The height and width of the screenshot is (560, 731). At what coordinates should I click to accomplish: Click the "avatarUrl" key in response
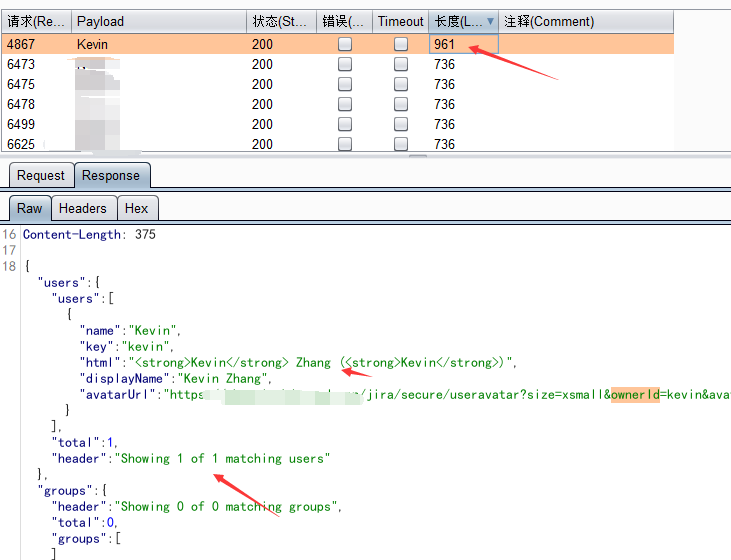[117, 394]
